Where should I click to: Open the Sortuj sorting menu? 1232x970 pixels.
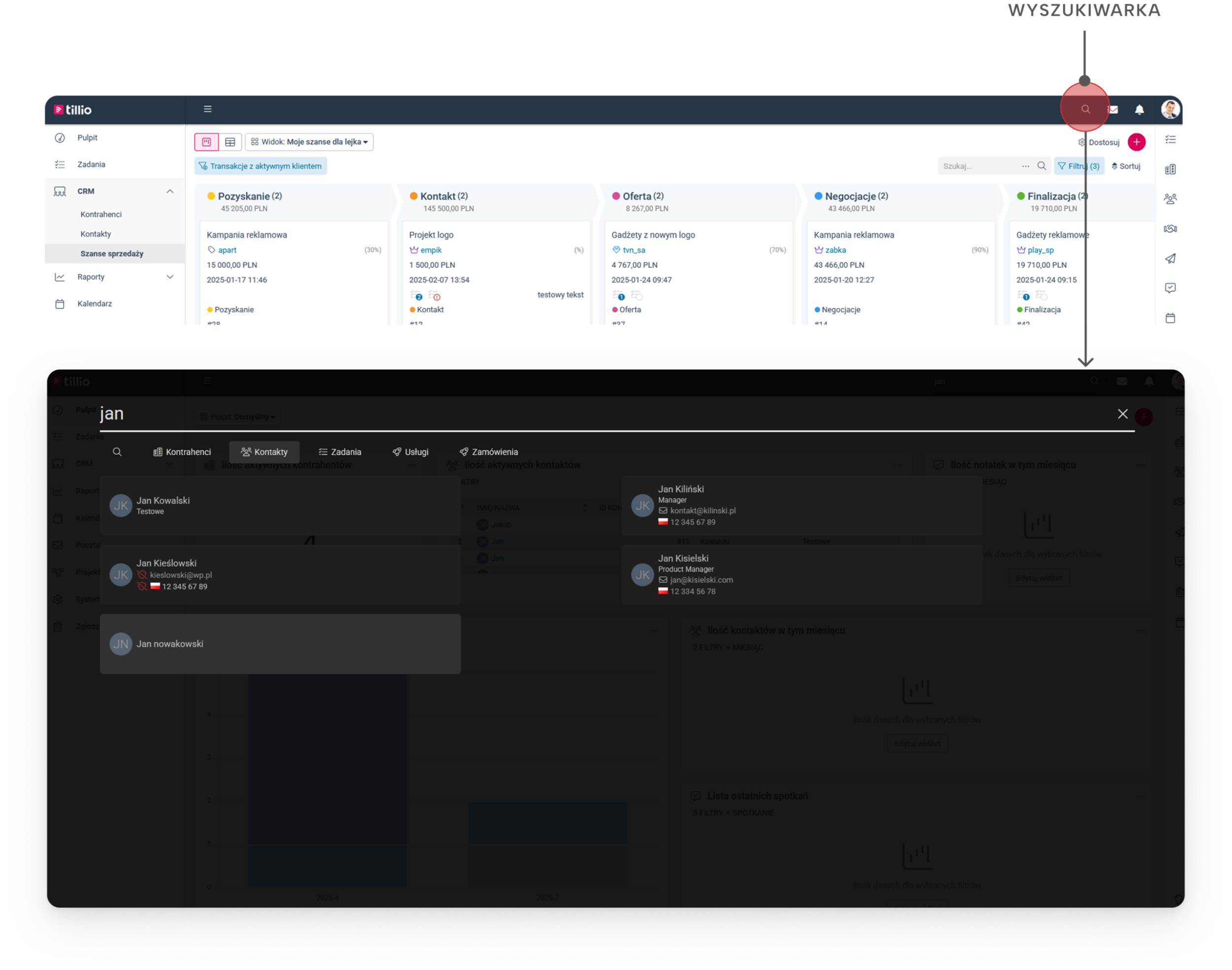click(x=1126, y=166)
